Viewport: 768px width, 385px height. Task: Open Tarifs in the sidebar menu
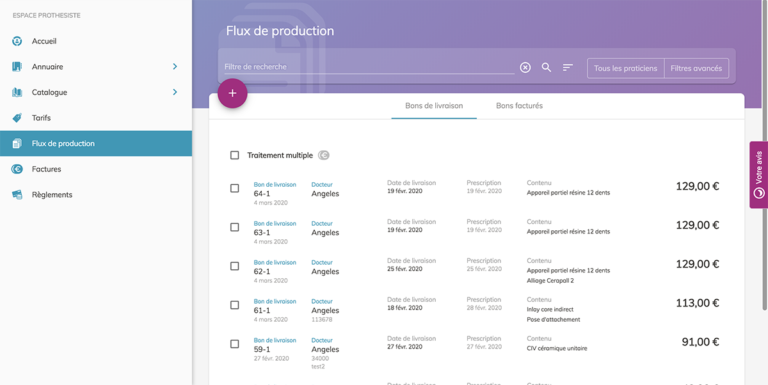(x=96, y=118)
